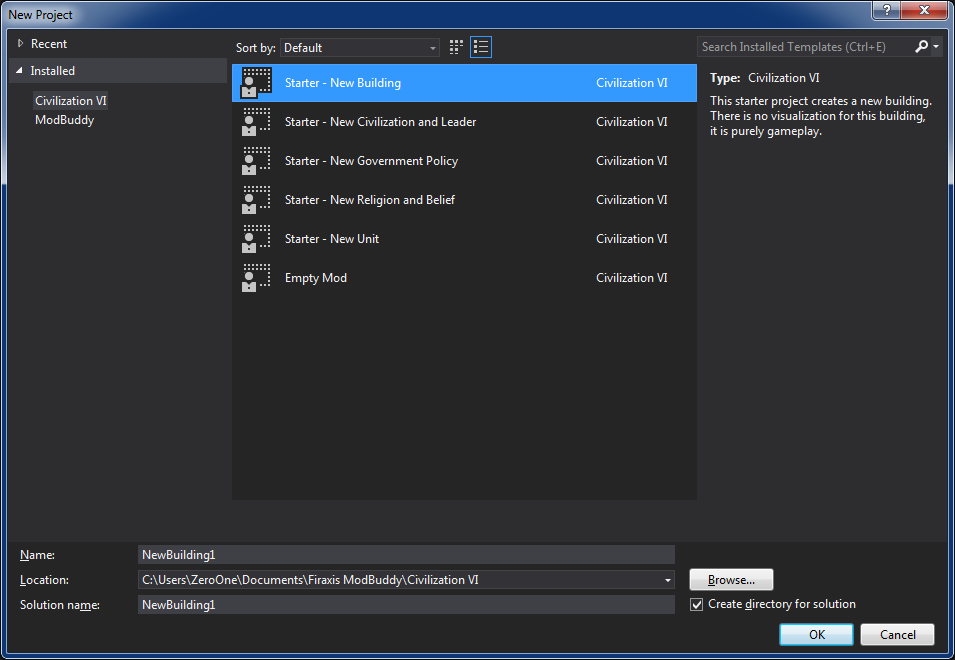Collapse the Installed section
This screenshot has width=955, height=660.
[20, 71]
